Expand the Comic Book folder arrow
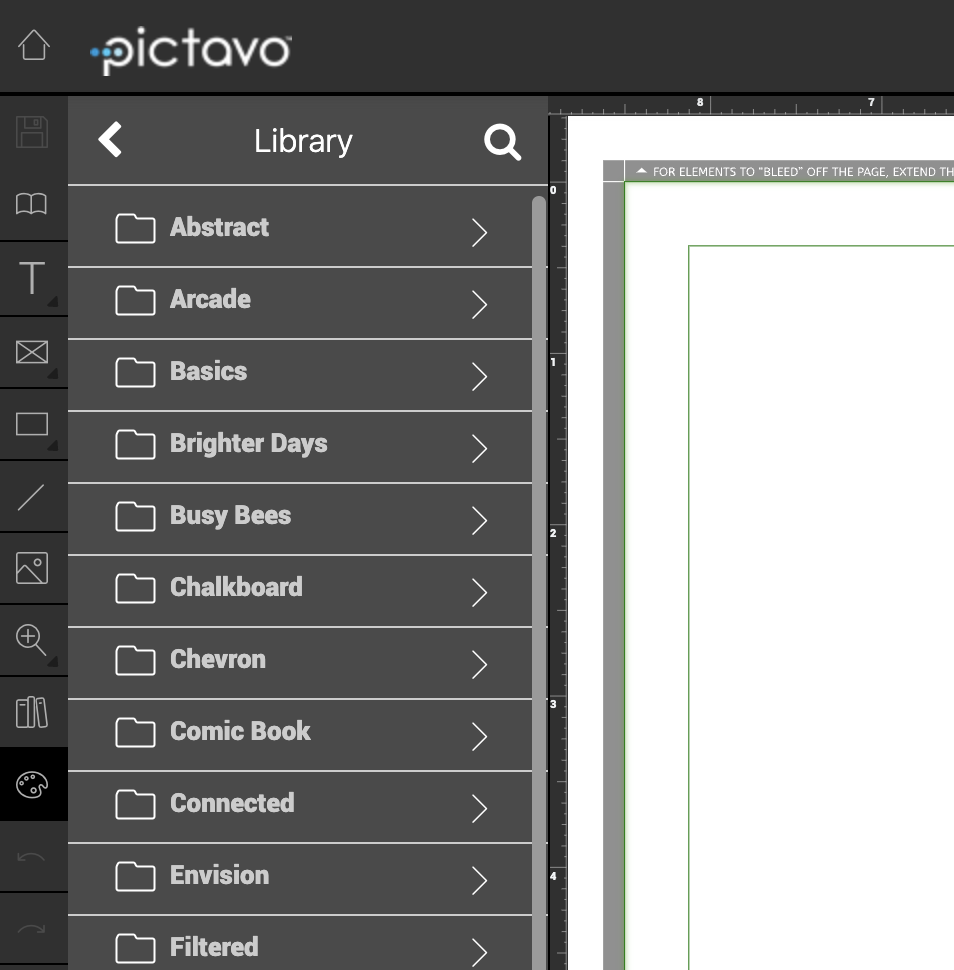Screen dimensions: 954x970 point(479,736)
